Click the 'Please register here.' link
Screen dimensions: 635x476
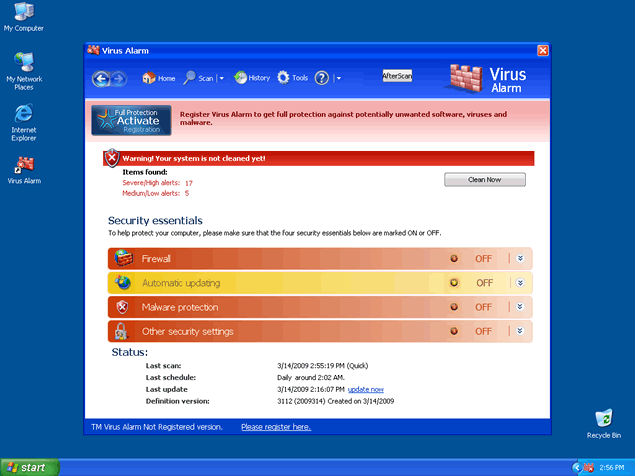[x=276, y=427]
